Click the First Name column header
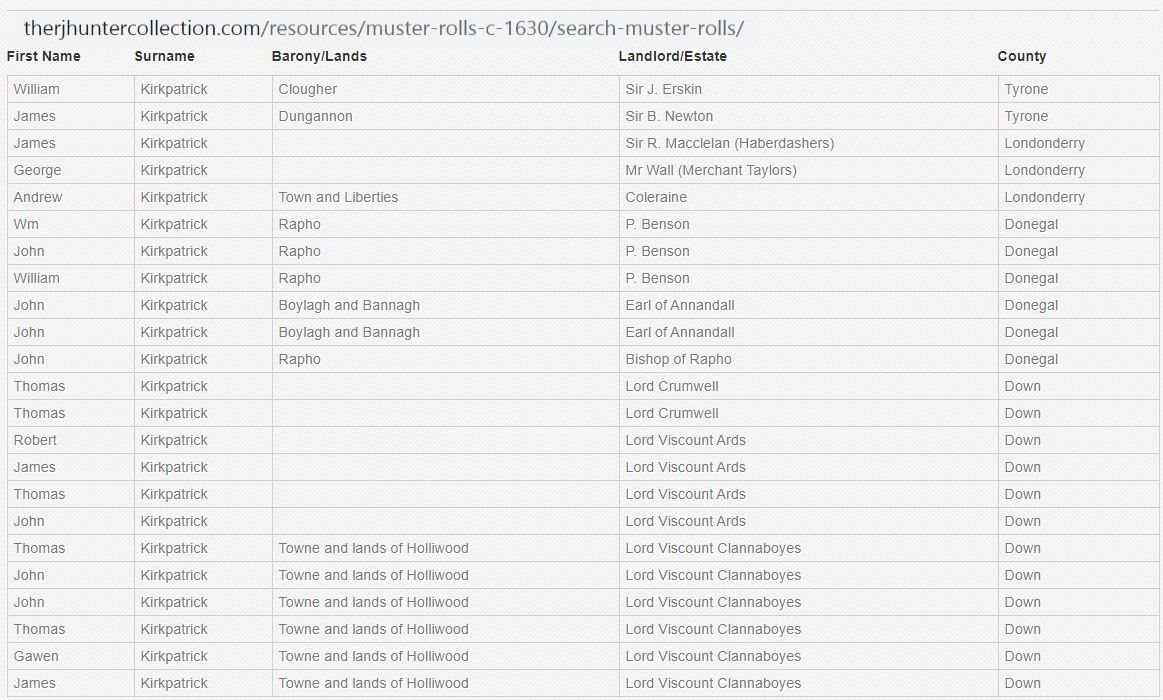 43,56
